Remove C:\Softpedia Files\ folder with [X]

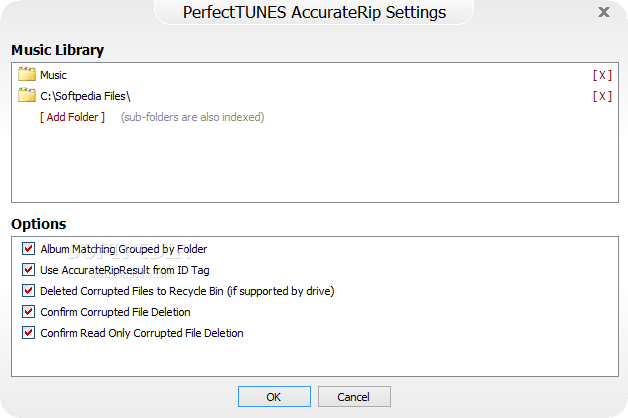[602, 96]
